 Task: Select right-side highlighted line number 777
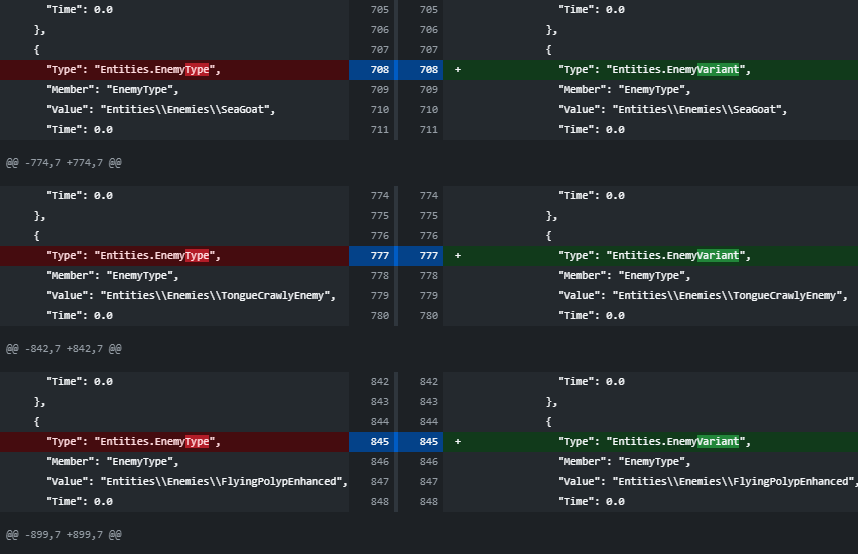[x=429, y=256]
